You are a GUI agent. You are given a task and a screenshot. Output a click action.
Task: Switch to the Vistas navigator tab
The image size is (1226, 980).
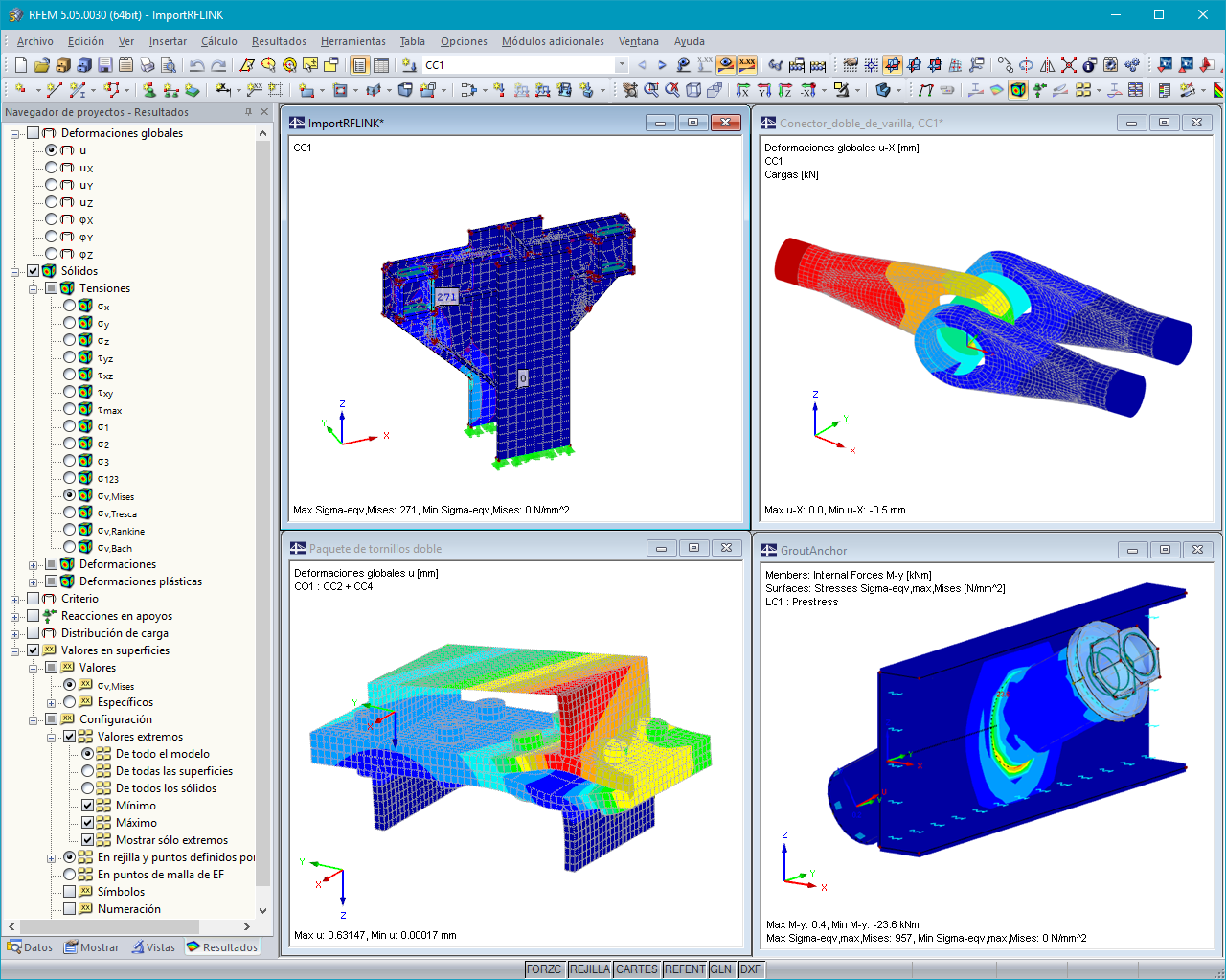point(153,947)
